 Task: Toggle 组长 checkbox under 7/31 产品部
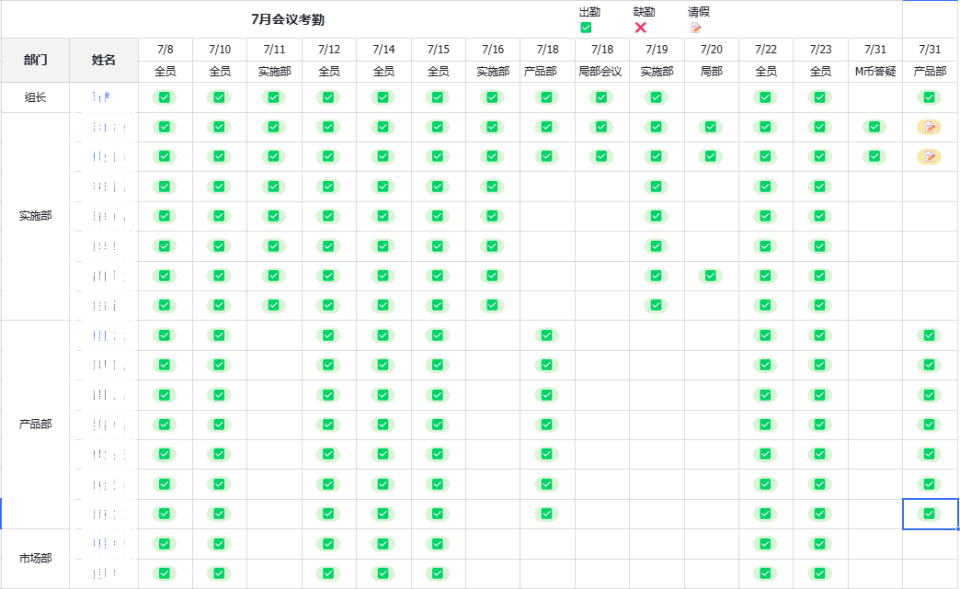[929, 97]
